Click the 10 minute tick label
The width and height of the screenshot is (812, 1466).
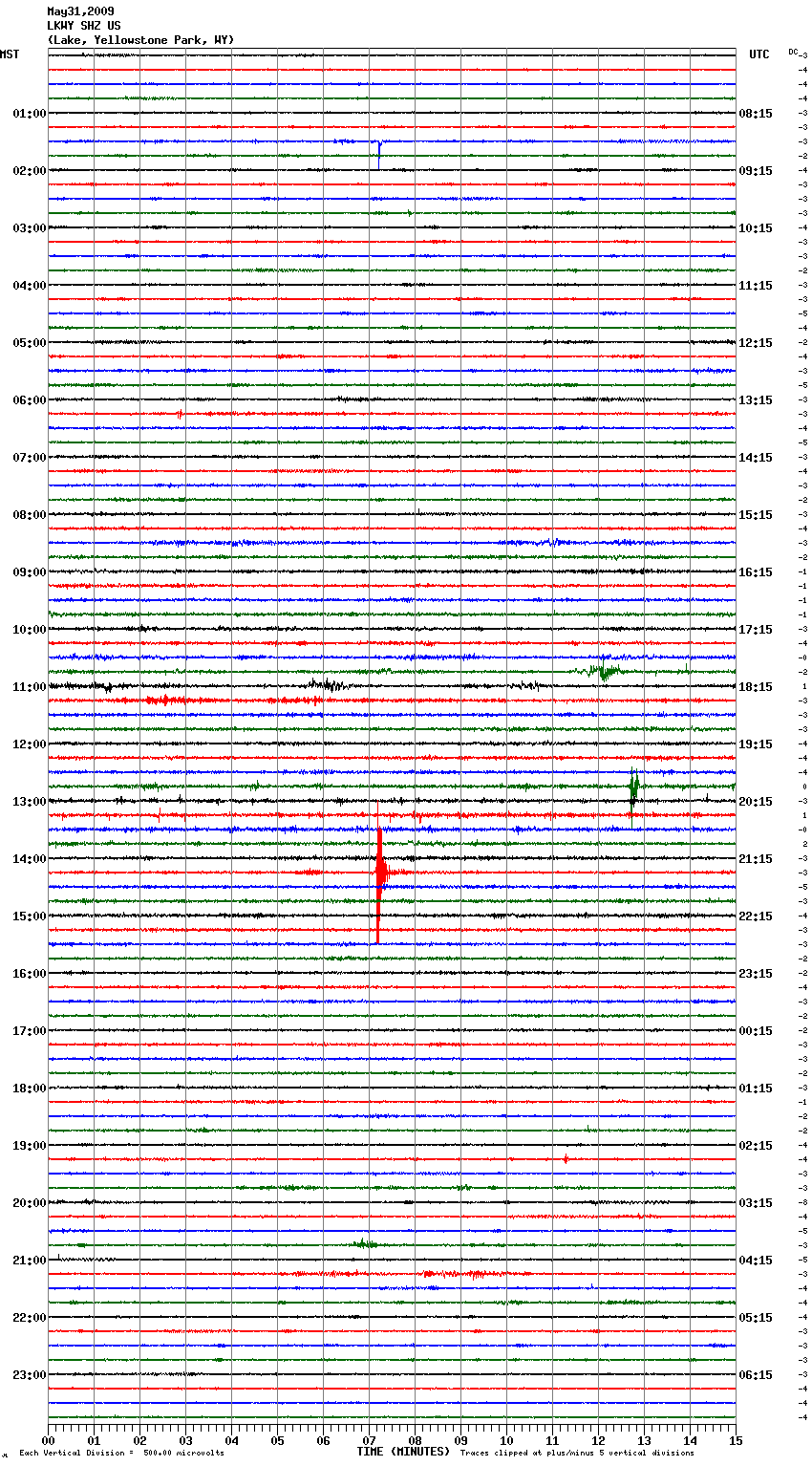point(506,1440)
